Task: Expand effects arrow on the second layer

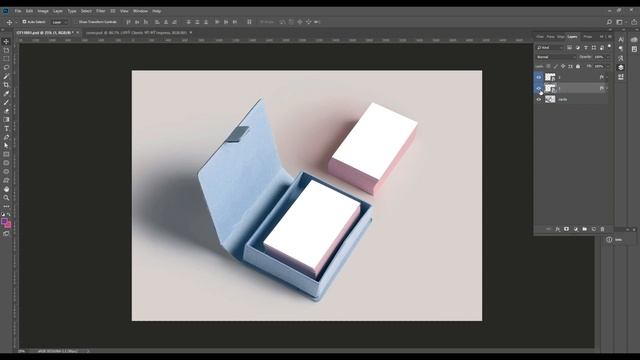Action: tap(607, 88)
